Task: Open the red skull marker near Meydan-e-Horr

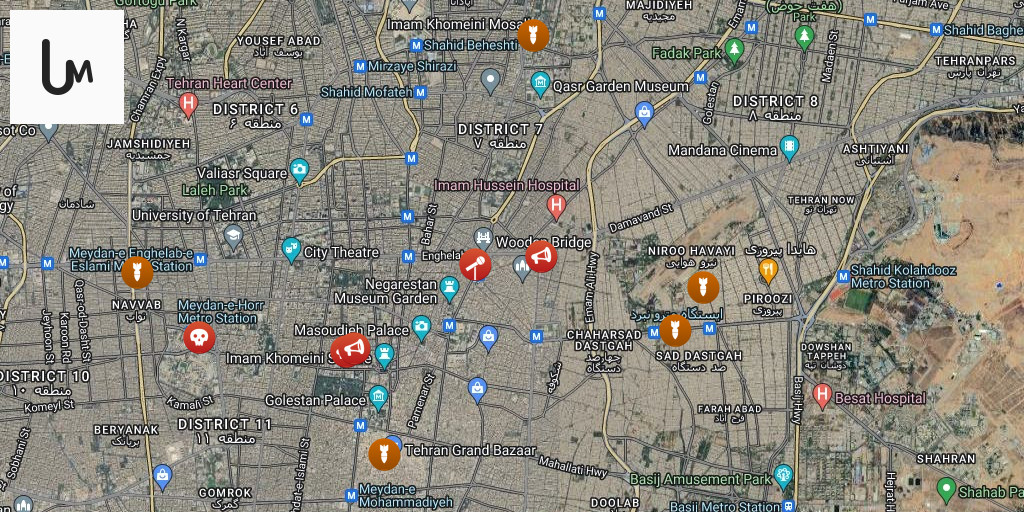Action: [199, 338]
